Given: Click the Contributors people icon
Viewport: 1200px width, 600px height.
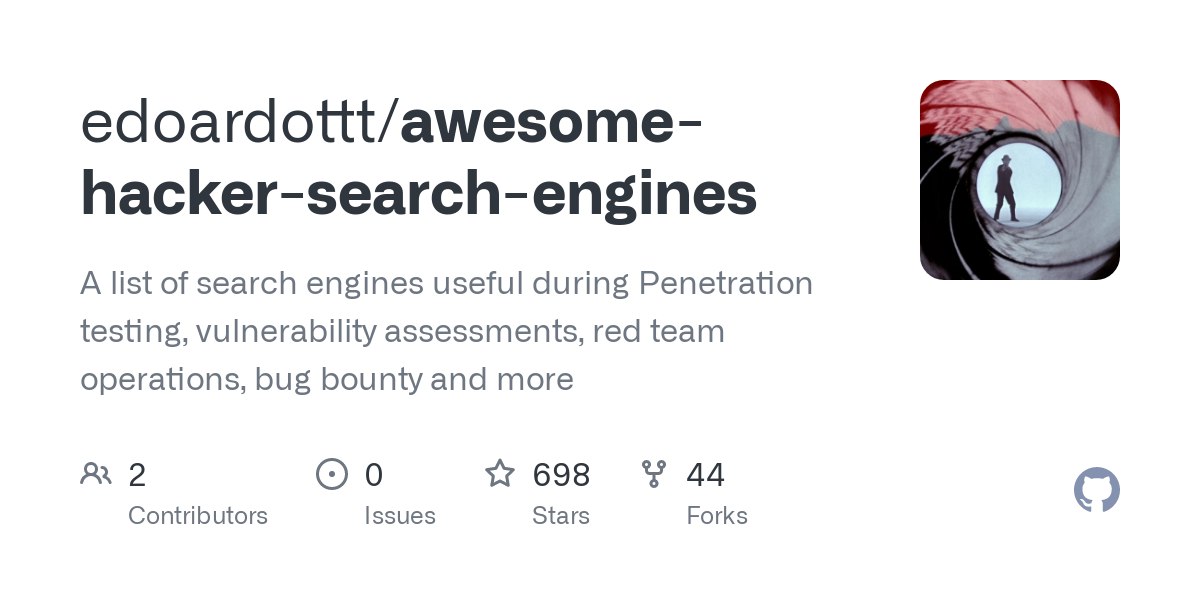Looking at the screenshot, I should [x=96, y=474].
